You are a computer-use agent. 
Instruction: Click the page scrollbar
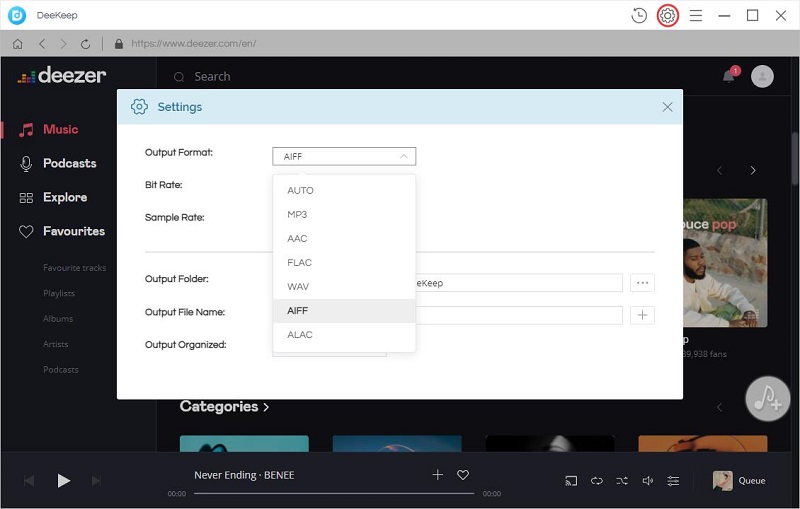(795, 158)
